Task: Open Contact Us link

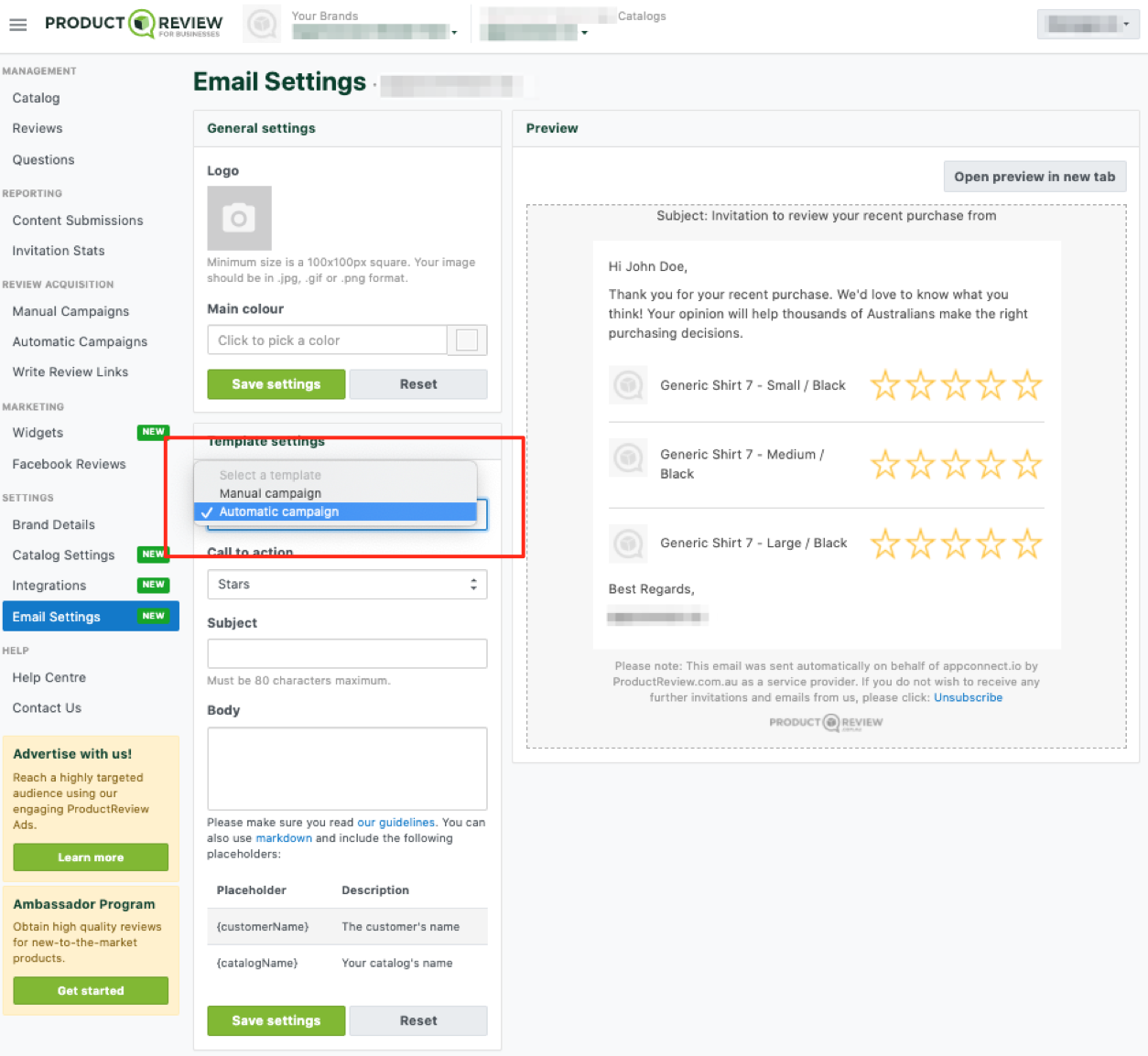Action: pyautogui.click(x=47, y=708)
